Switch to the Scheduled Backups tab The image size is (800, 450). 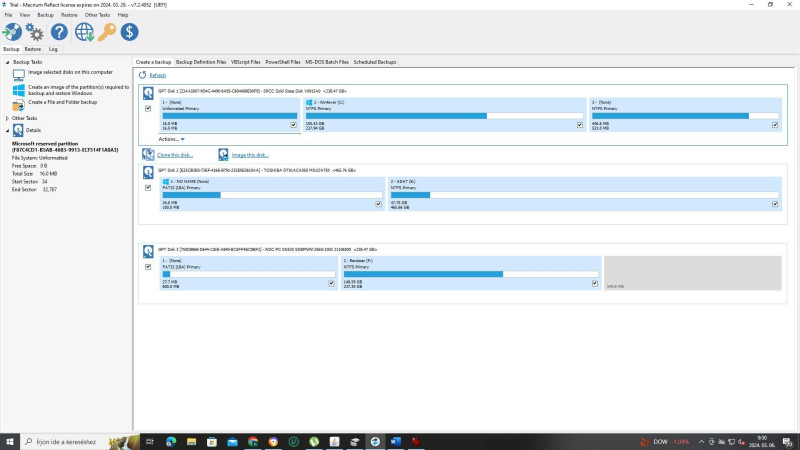[x=375, y=62]
